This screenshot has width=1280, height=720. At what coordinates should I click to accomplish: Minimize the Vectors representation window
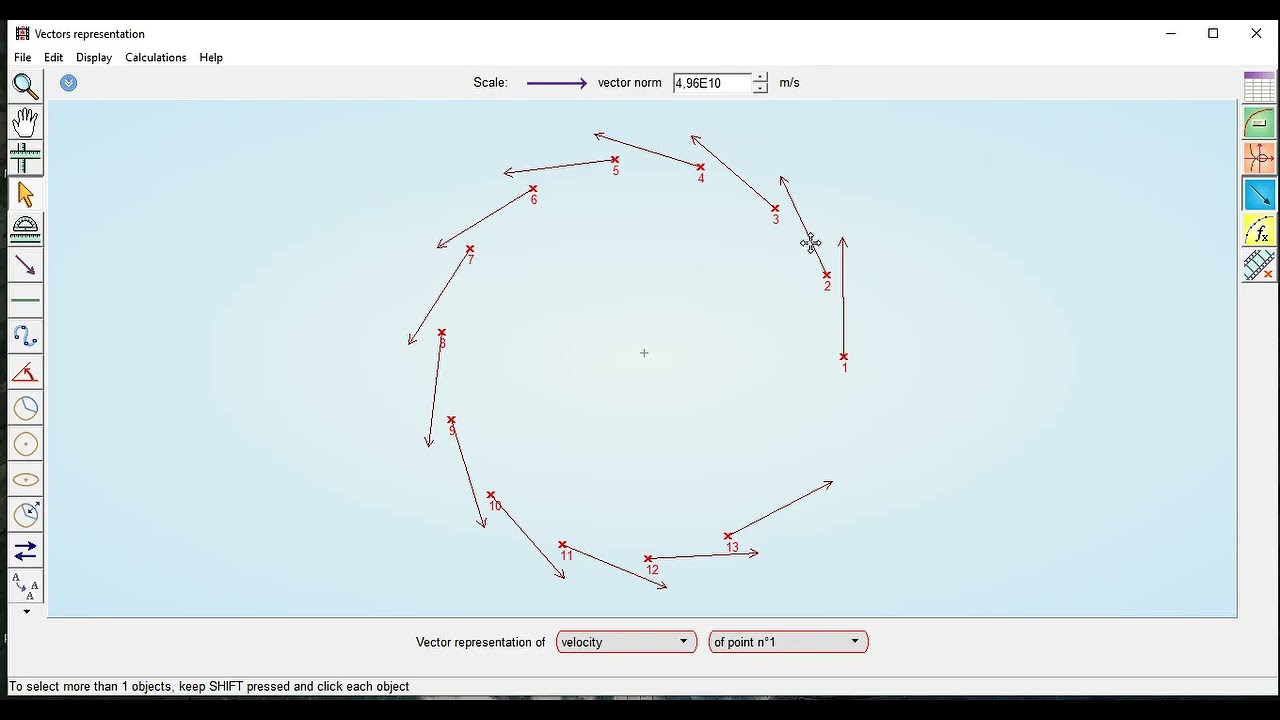click(1171, 33)
